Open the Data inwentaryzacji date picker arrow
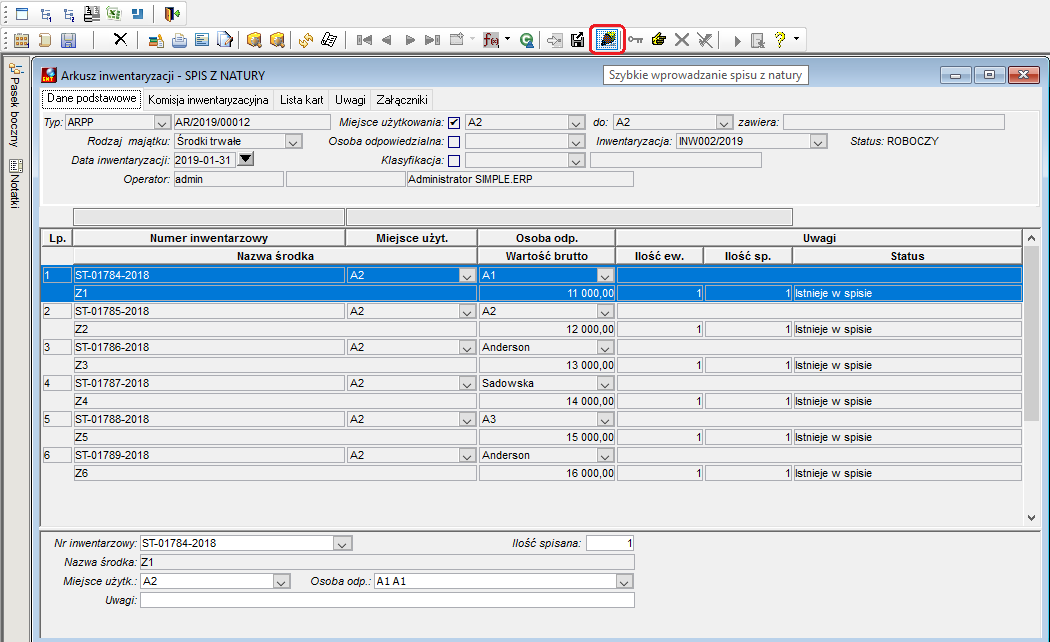This screenshot has height=642, width=1050. 246,159
